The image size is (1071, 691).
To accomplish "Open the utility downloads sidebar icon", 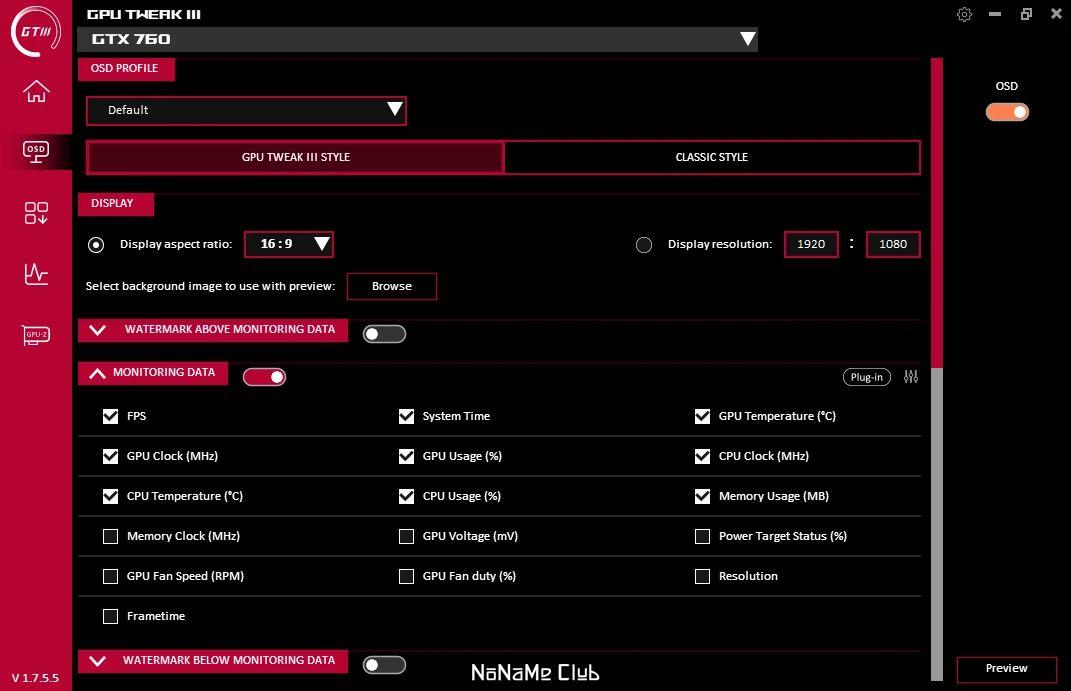I will point(36,213).
